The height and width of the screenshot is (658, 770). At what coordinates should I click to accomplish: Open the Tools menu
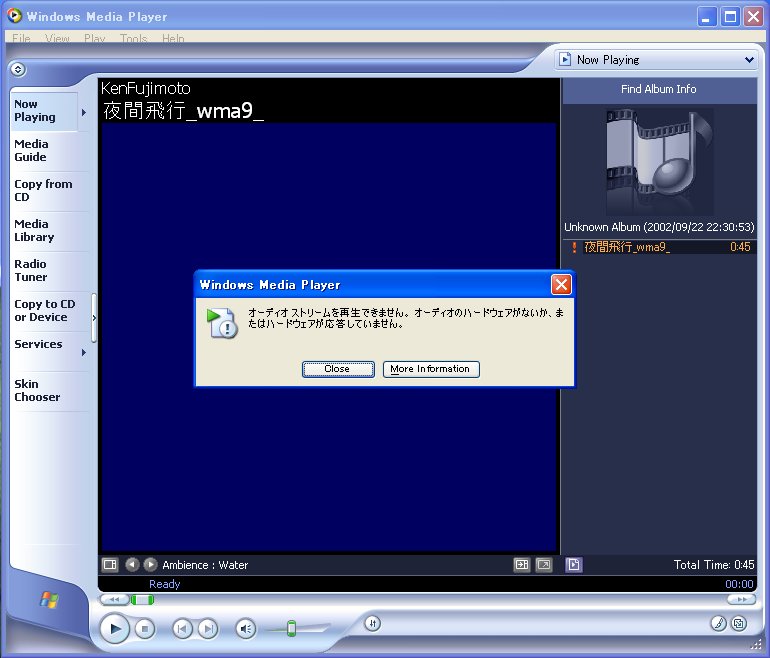click(x=133, y=38)
